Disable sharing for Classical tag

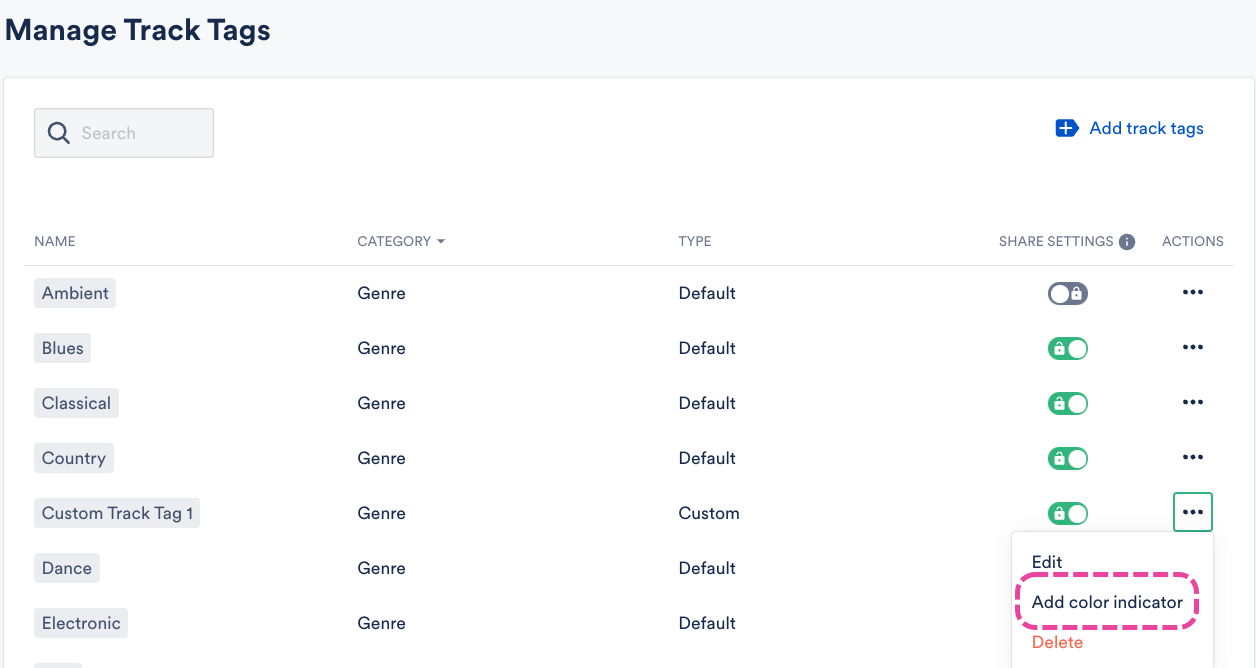point(1067,404)
